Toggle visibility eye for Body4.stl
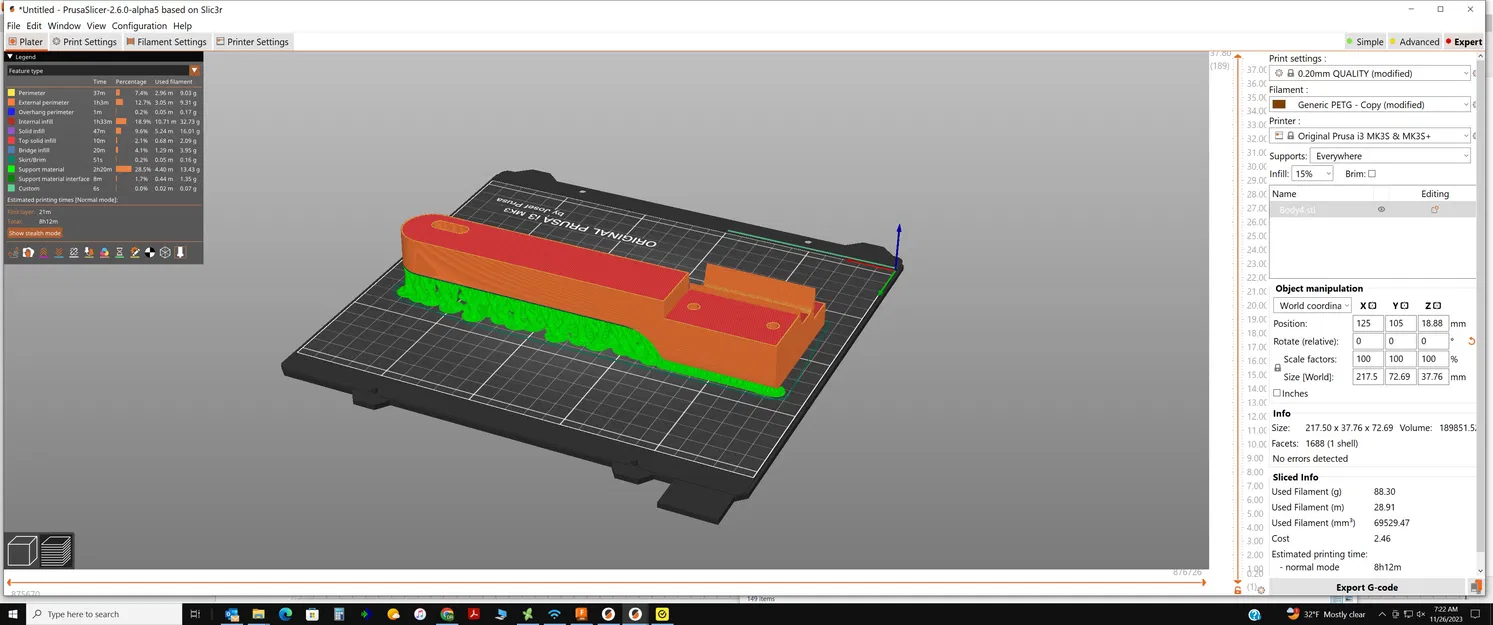The height and width of the screenshot is (625, 1493). tap(1381, 210)
